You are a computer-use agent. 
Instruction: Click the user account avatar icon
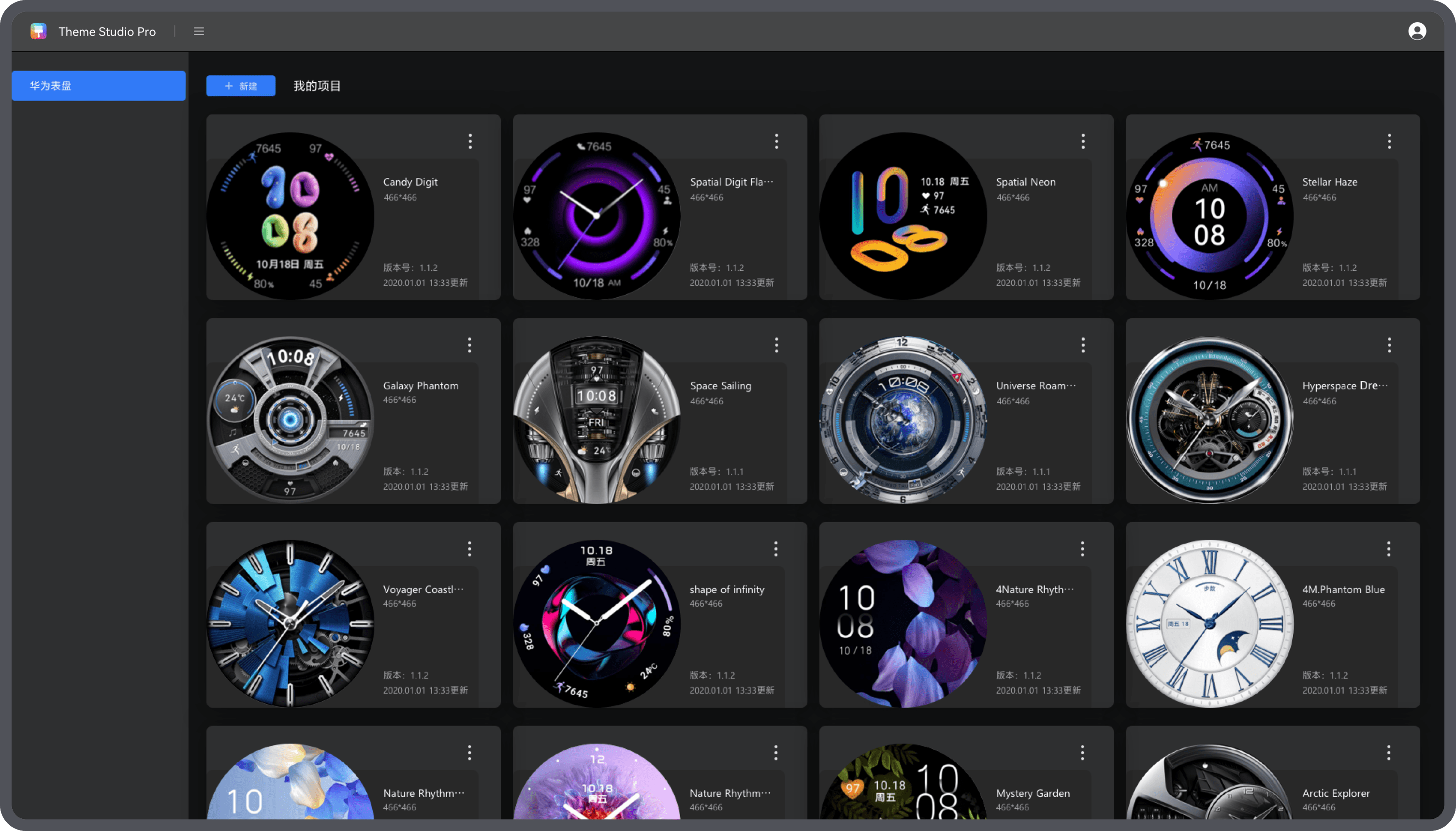[1417, 31]
